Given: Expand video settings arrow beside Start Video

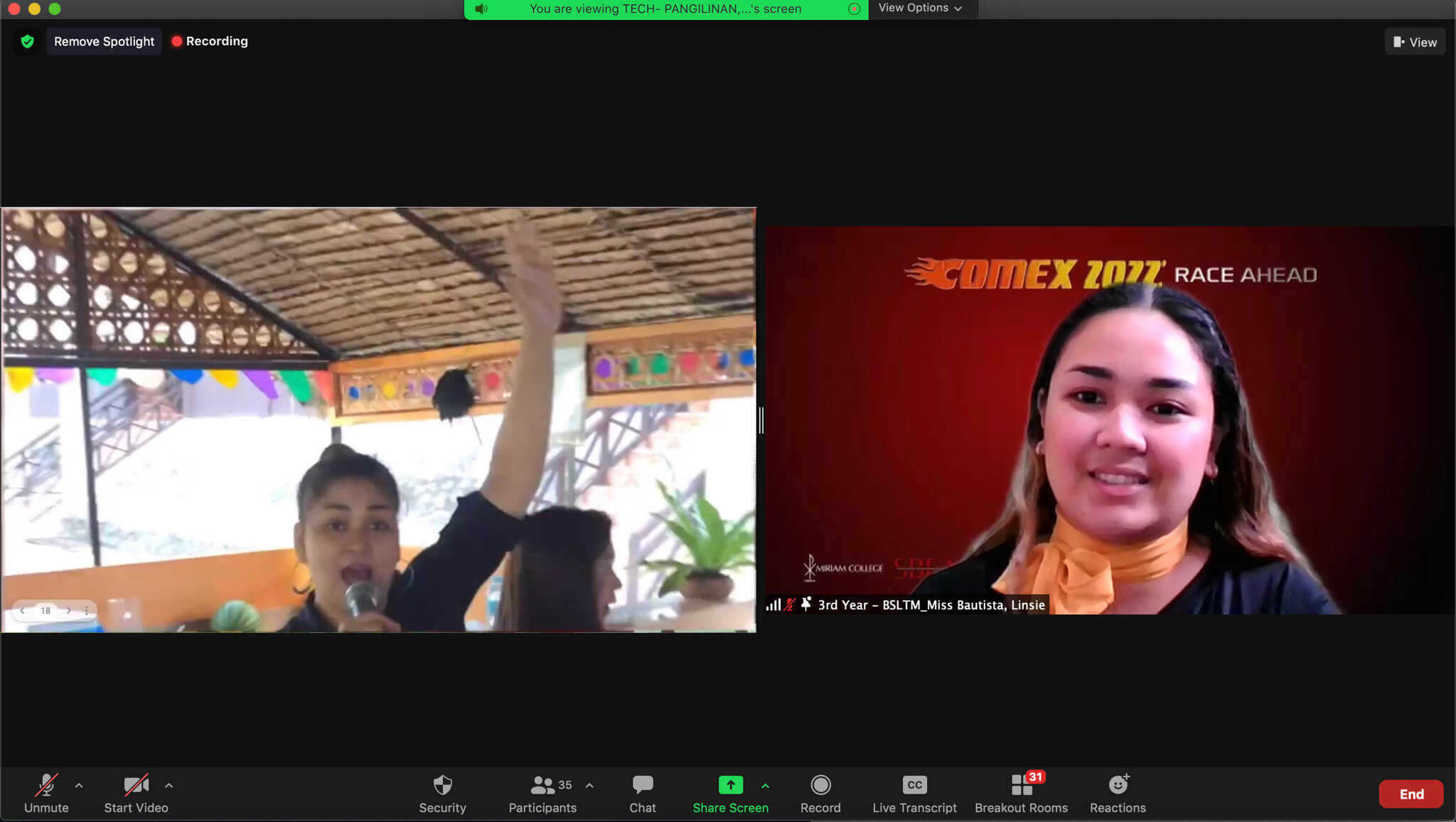Looking at the screenshot, I should tap(168, 786).
